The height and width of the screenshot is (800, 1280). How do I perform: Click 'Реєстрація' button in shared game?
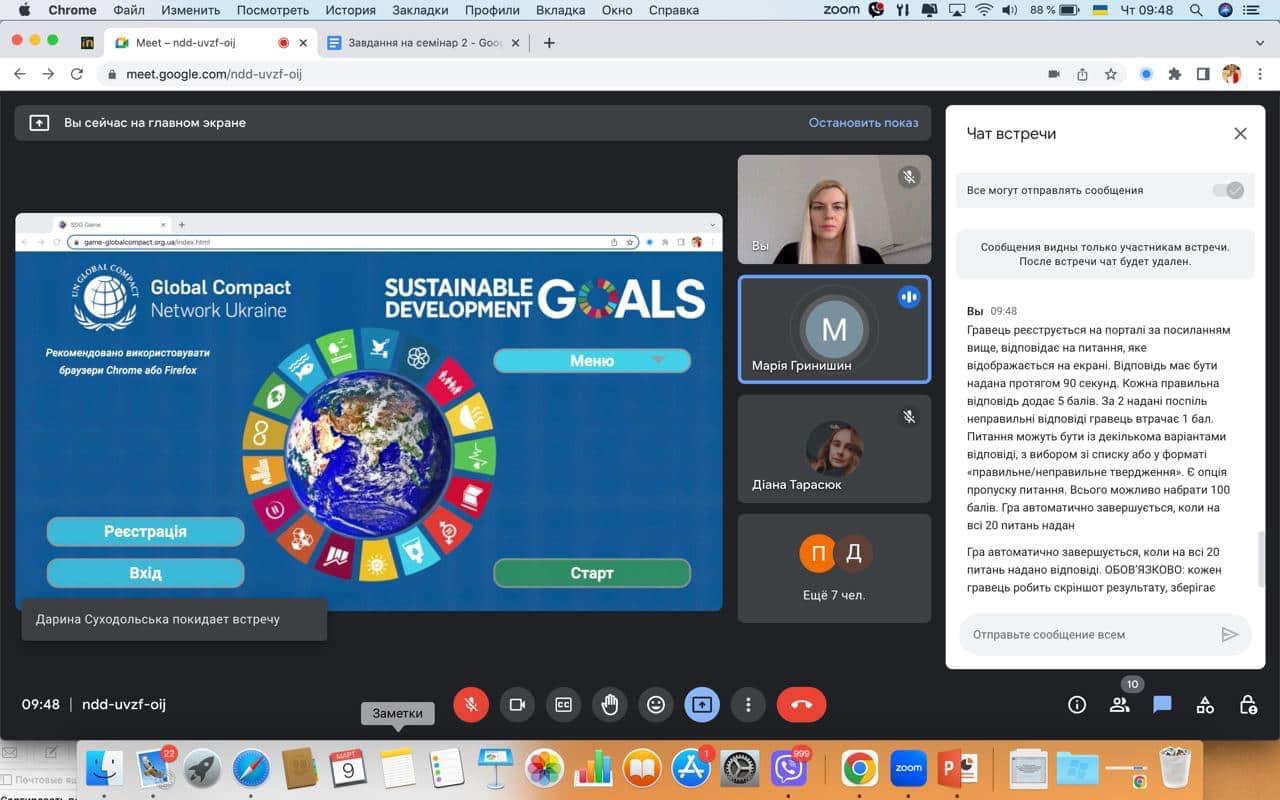click(x=145, y=531)
